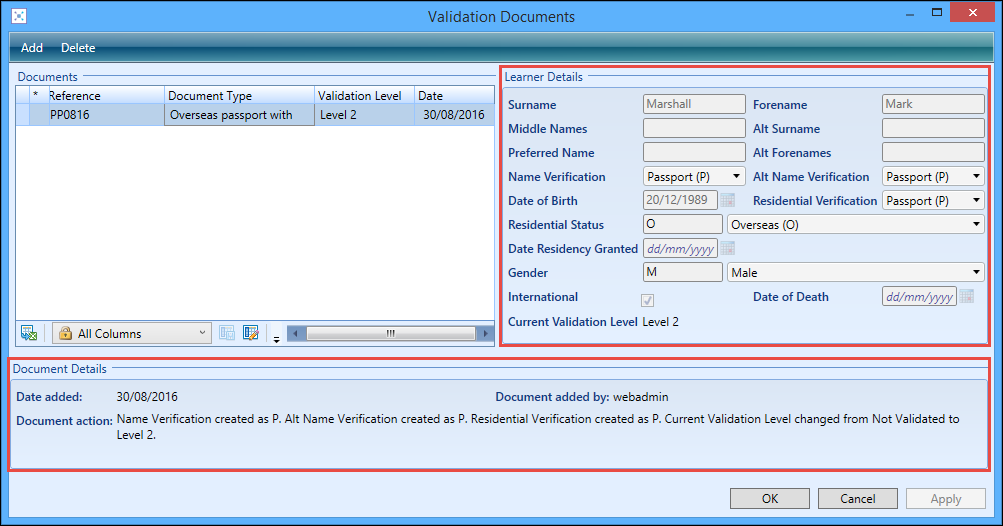Open the Overseas (O) residential status dropdown
The width and height of the screenshot is (1003, 526).
(855, 225)
